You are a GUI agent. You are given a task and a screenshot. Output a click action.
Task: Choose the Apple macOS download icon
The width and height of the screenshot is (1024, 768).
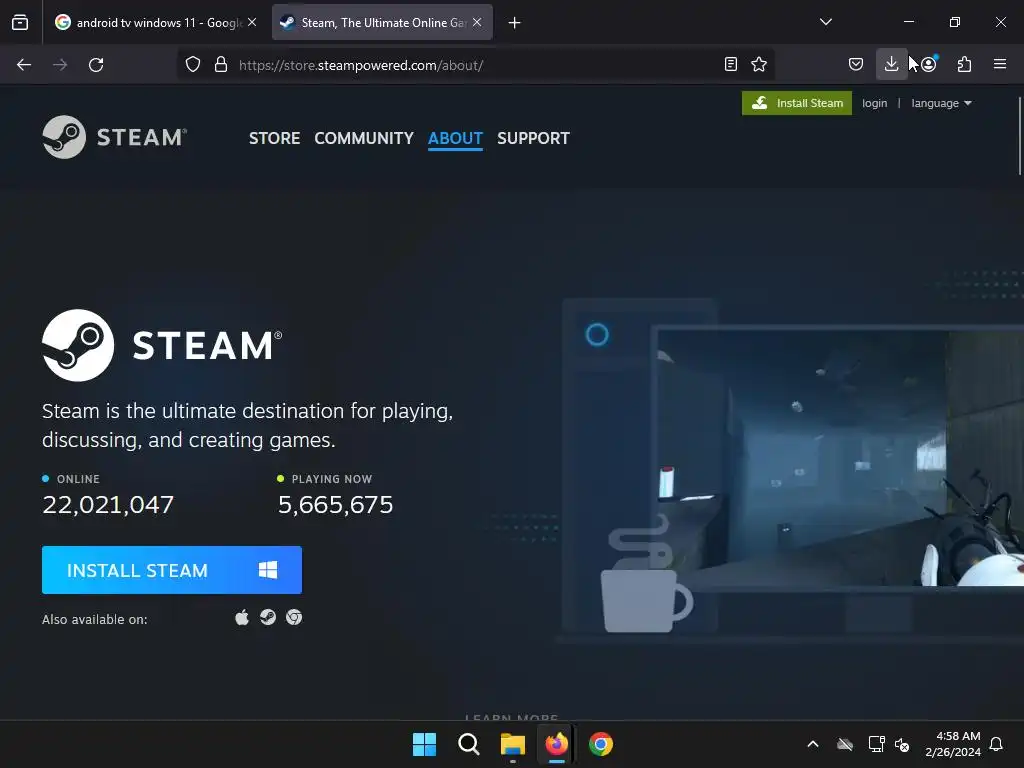242,618
